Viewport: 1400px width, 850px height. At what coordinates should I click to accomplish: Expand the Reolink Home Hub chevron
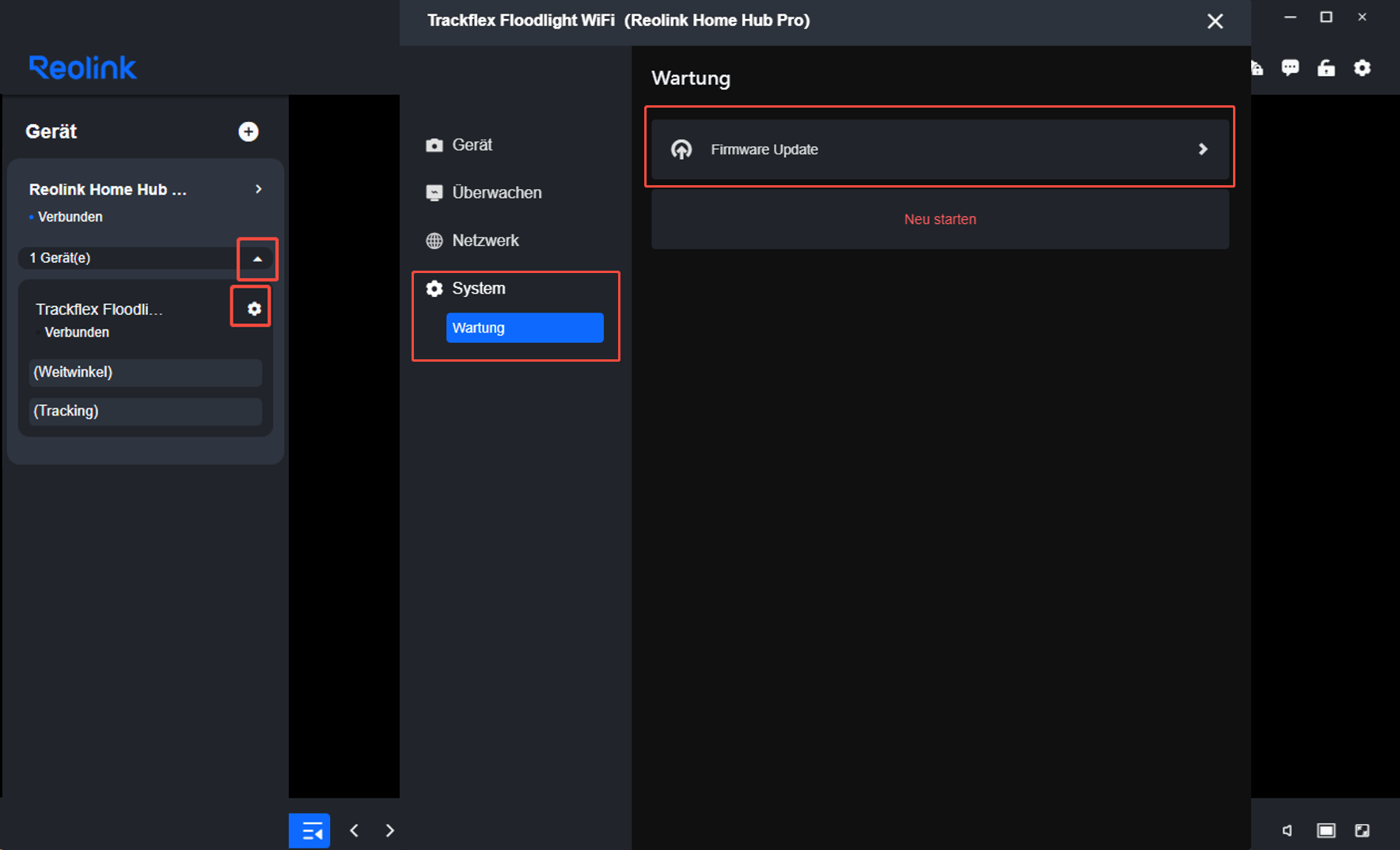coord(259,189)
